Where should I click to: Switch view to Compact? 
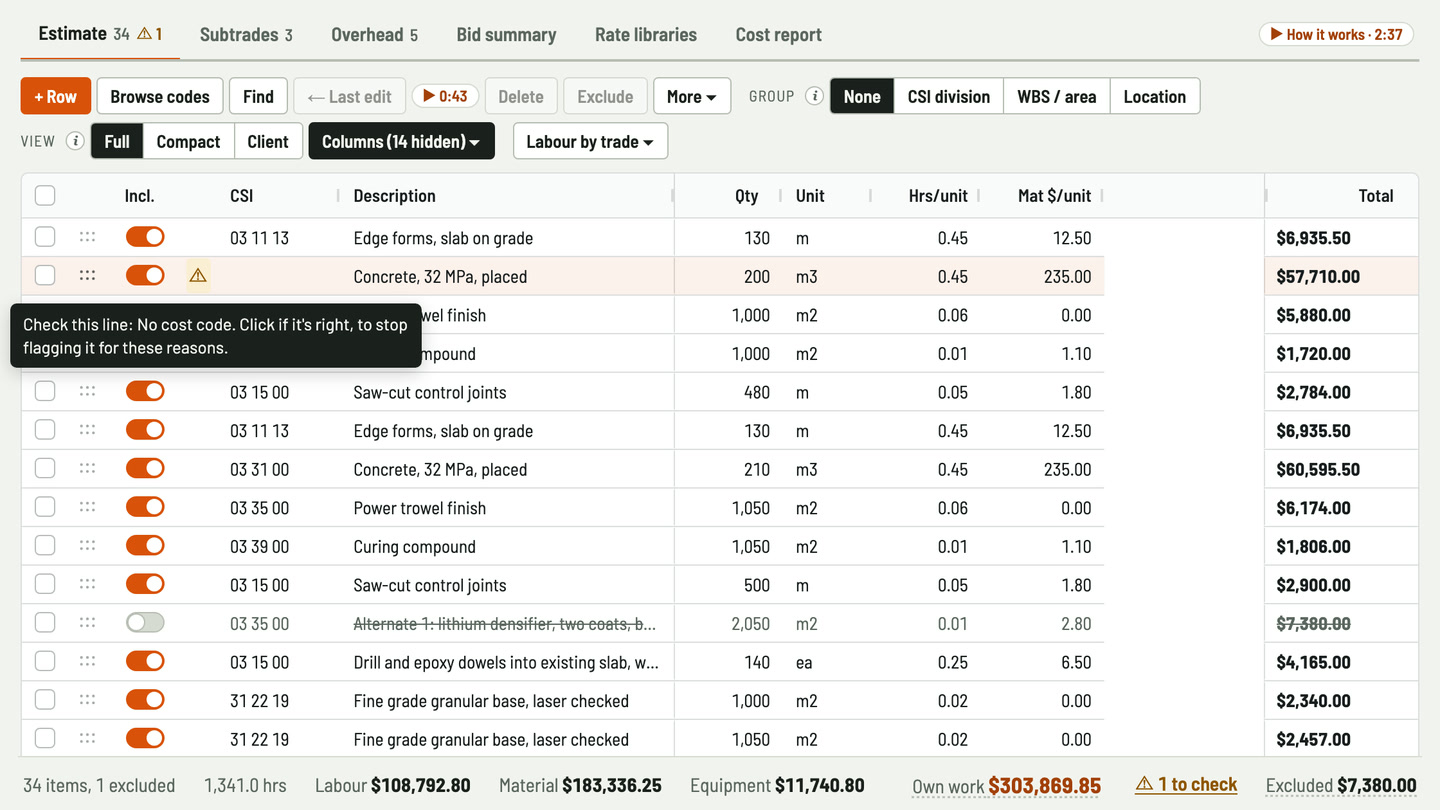(188, 141)
